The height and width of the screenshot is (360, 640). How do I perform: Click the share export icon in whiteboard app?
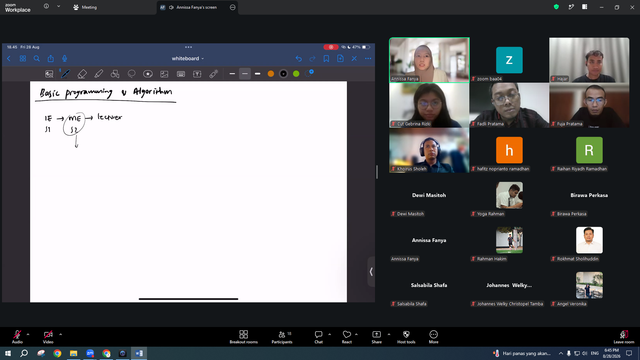click(51, 59)
